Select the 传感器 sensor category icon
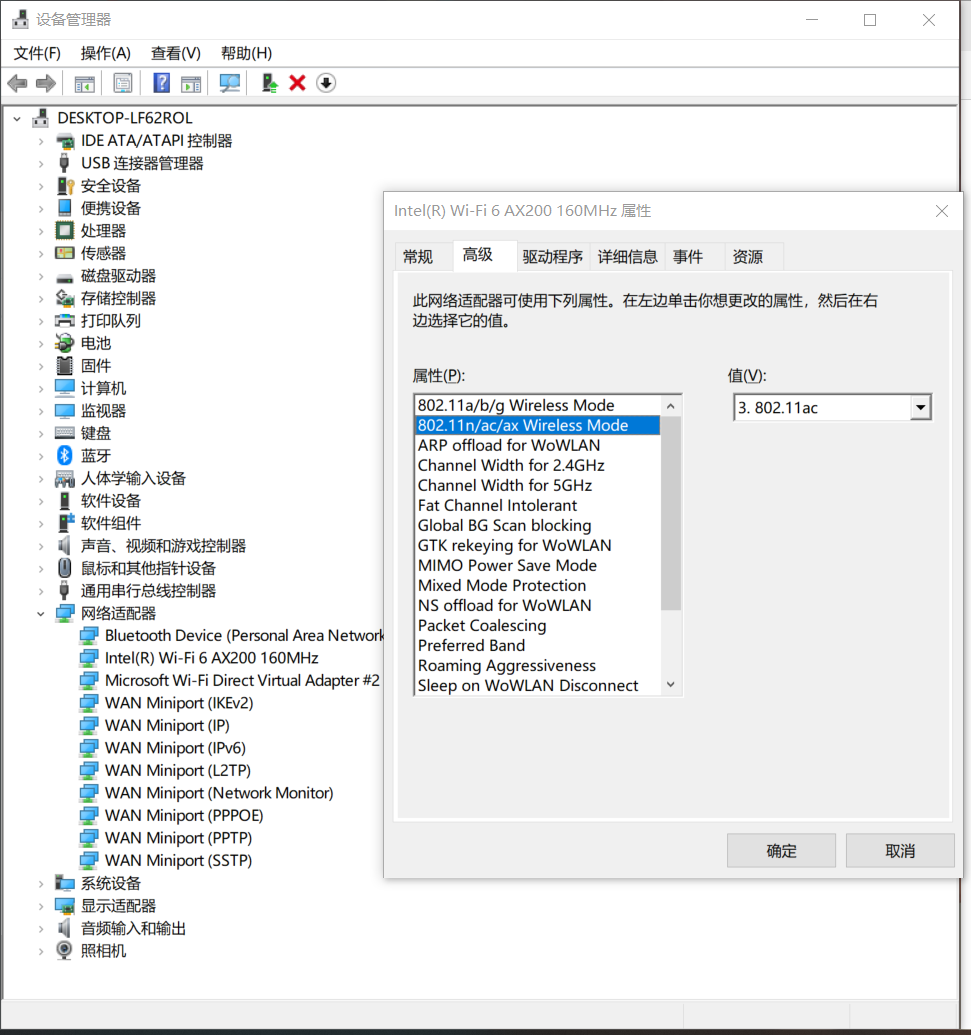 [x=65, y=253]
